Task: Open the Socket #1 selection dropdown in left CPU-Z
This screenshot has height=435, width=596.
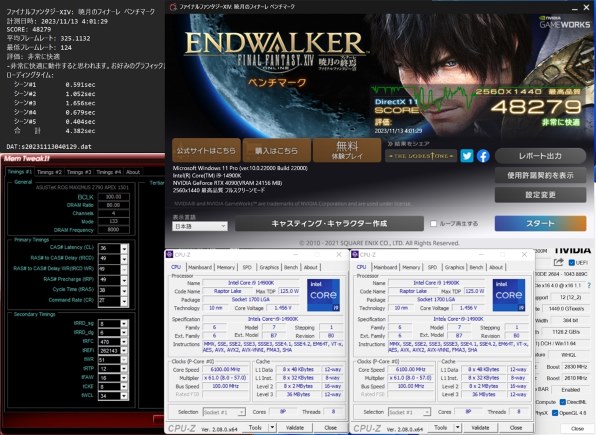Action: click(224, 412)
